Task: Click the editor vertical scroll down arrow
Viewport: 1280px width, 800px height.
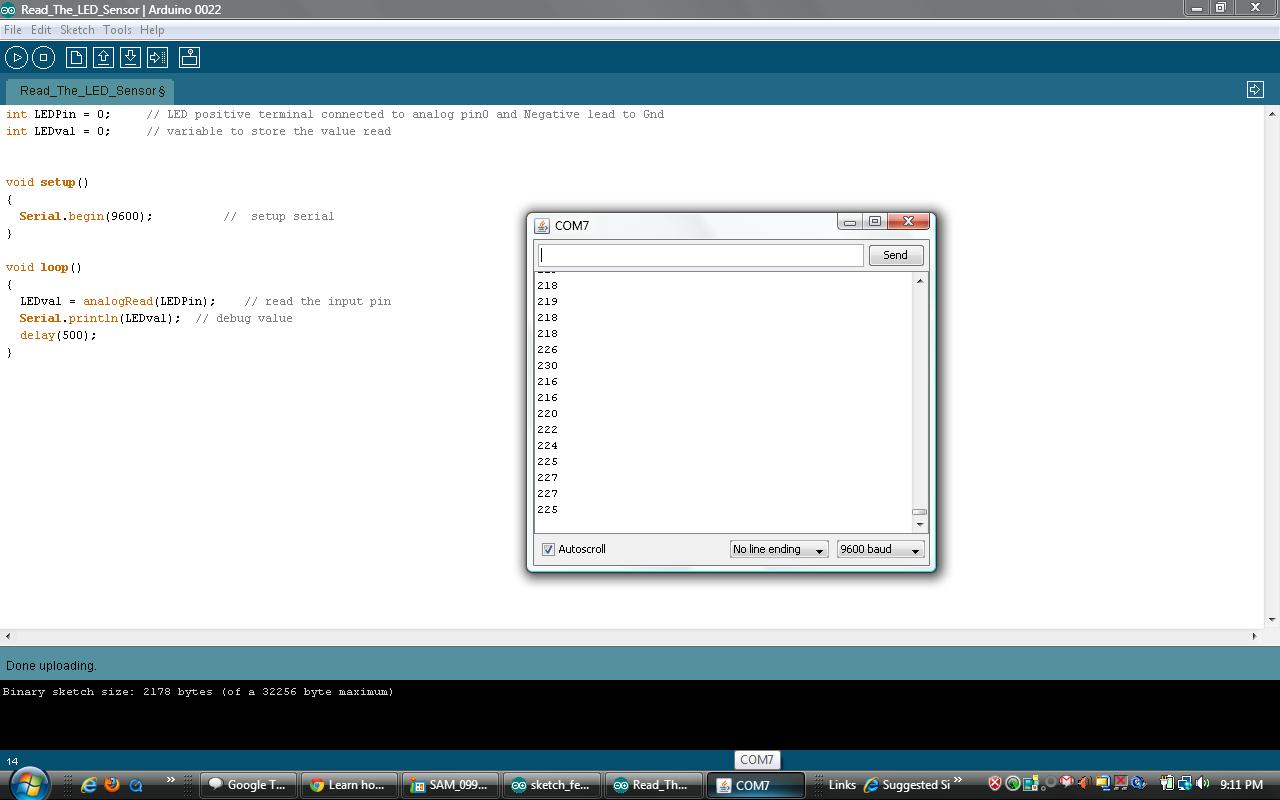Action: tap(1272, 620)
